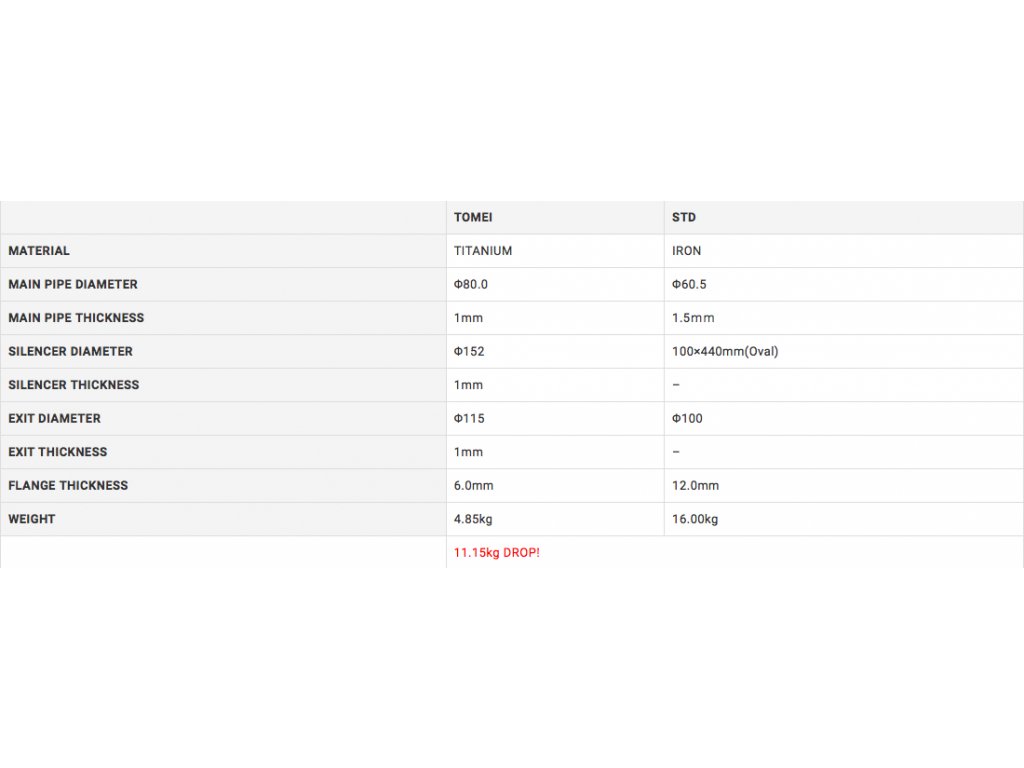Click the TITANIUM cell
This screenshot has width=1024, height=768.
click(x=483, y=251)
